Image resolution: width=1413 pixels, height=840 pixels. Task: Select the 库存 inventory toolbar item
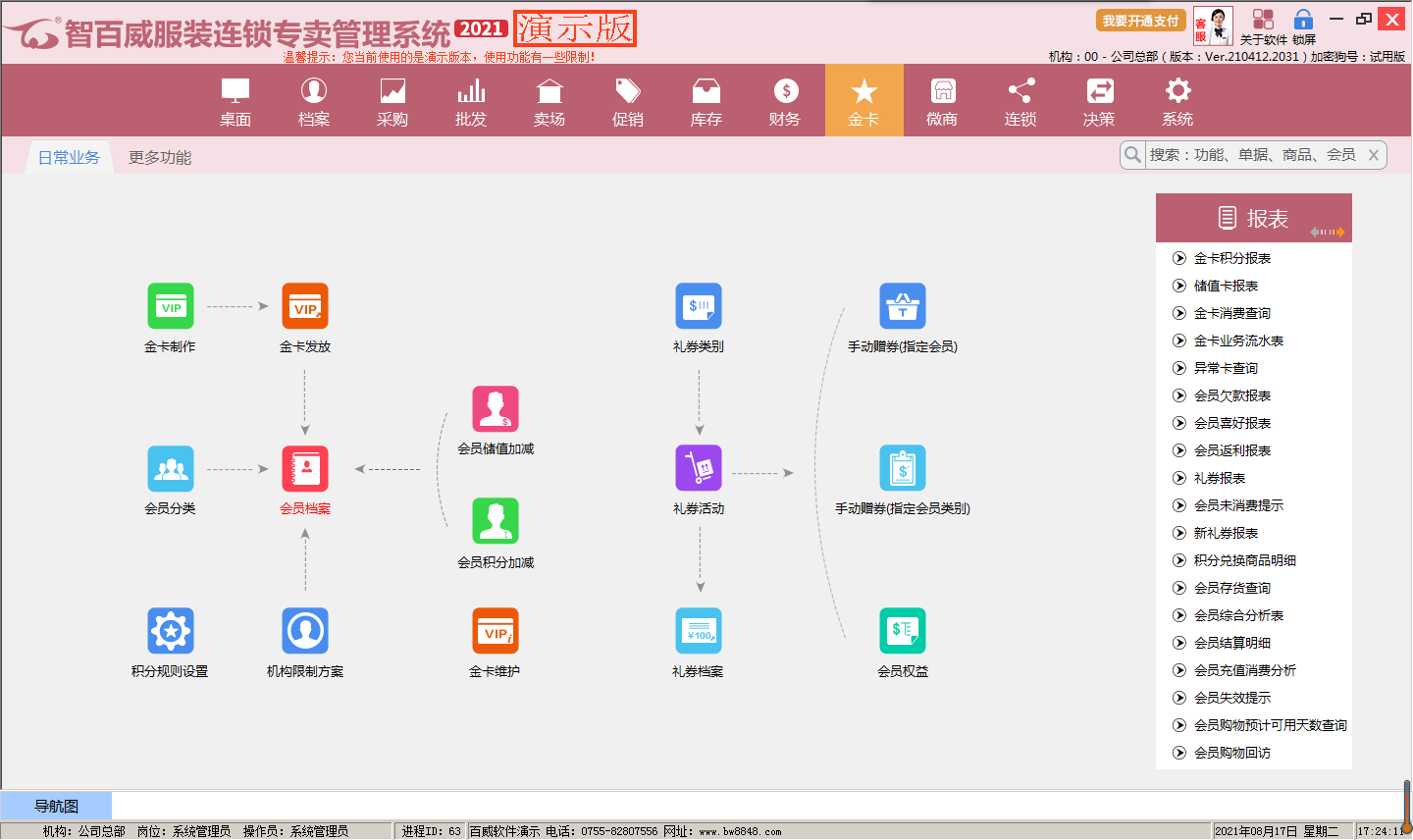click(x=706, y=102)
